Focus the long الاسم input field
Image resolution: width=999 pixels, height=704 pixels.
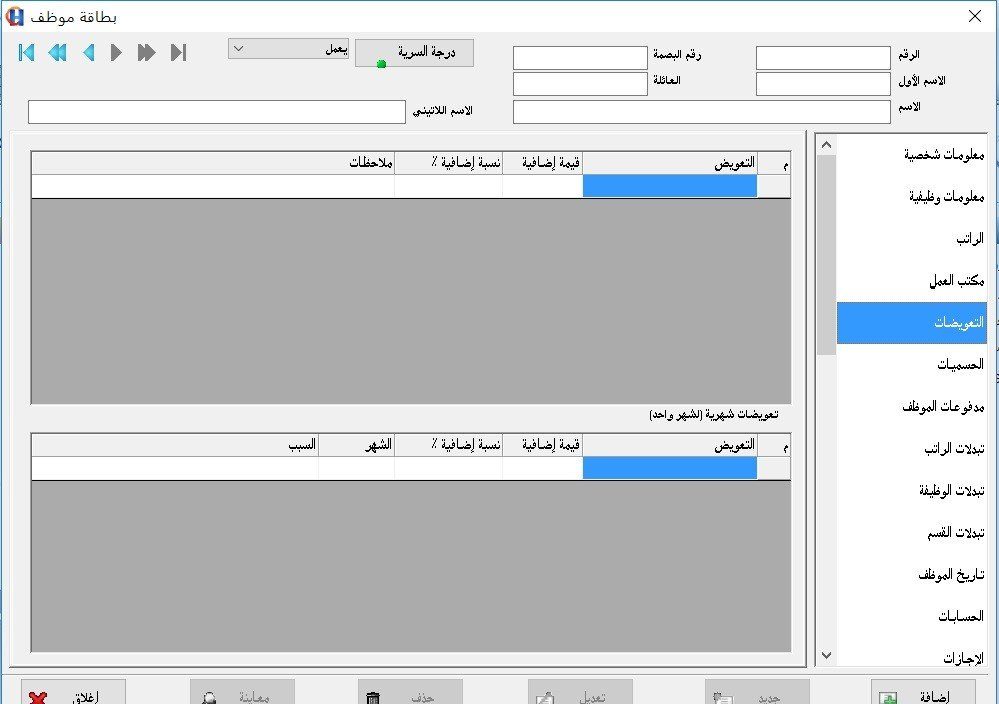tap(701, 111)
